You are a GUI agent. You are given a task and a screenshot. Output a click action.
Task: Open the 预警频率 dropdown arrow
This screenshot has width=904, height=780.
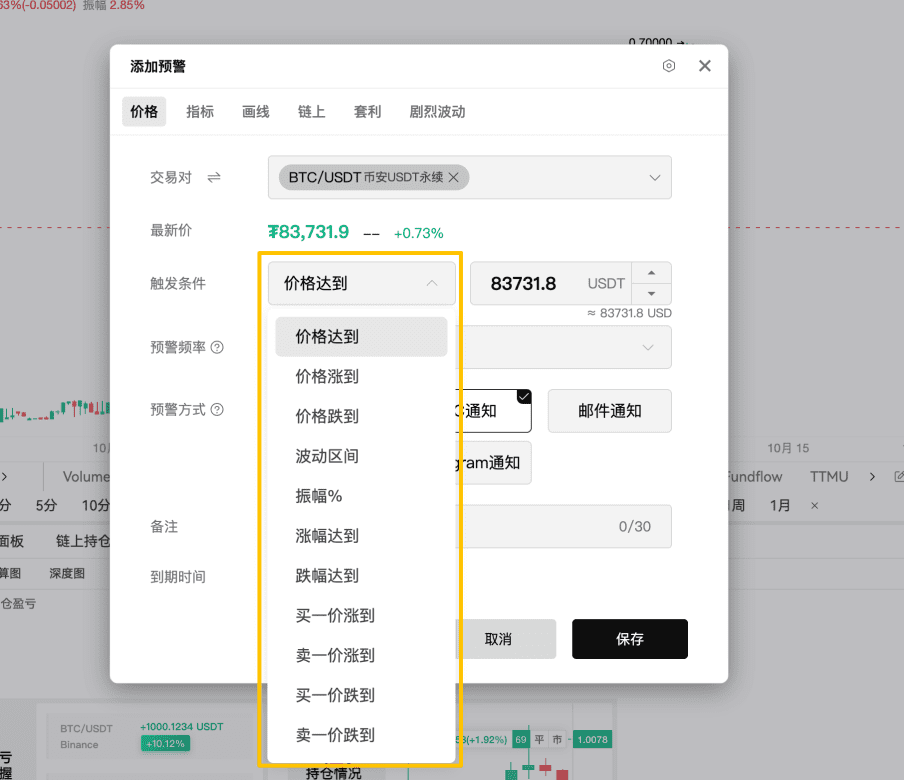(x=648, y=347)
